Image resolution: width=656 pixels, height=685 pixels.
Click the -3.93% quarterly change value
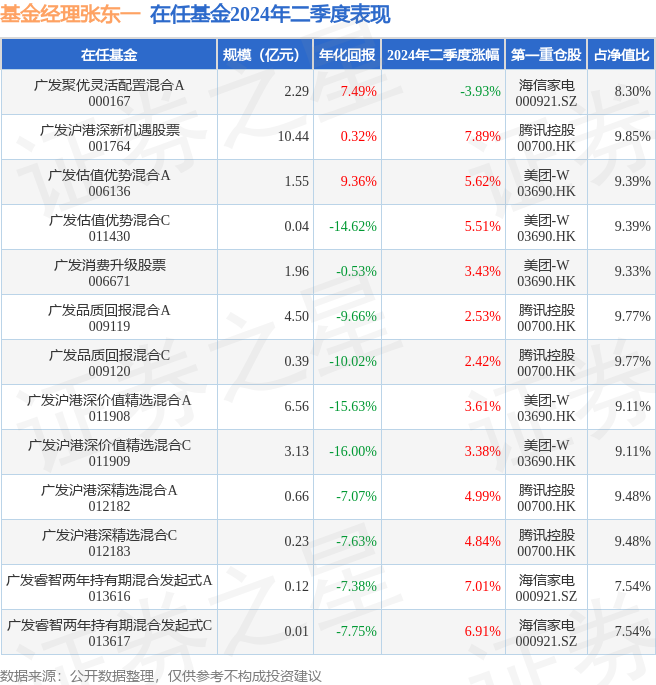click(480, 91)
